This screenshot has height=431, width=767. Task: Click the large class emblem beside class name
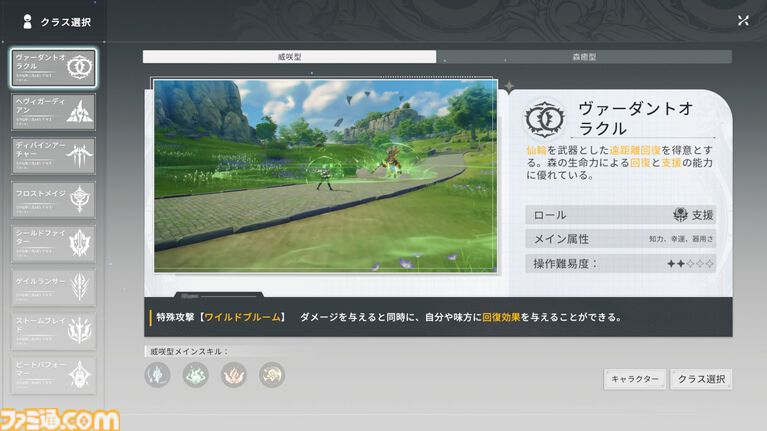pos(546,118)
